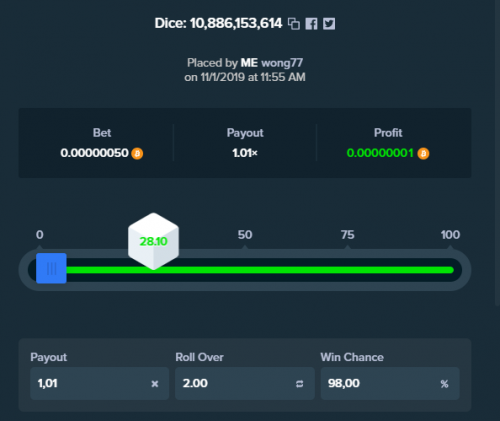The height and width of the screenshot is (421, 500).
Task: Click the multiplier x icon in the Payout field
Action: point(155,384)
